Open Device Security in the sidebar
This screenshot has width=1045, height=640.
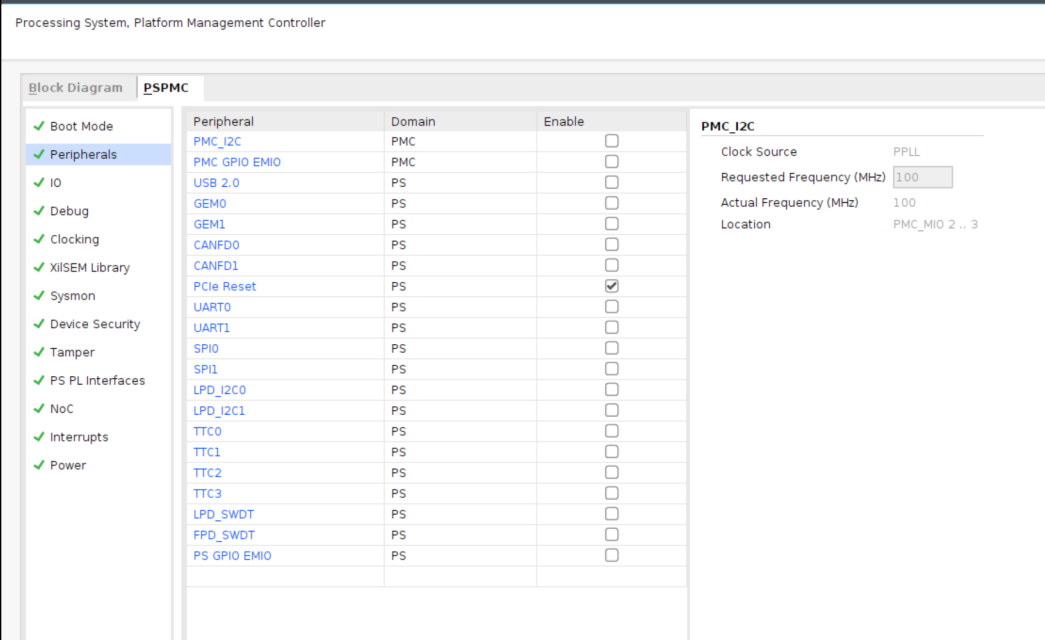coord(95,324)
